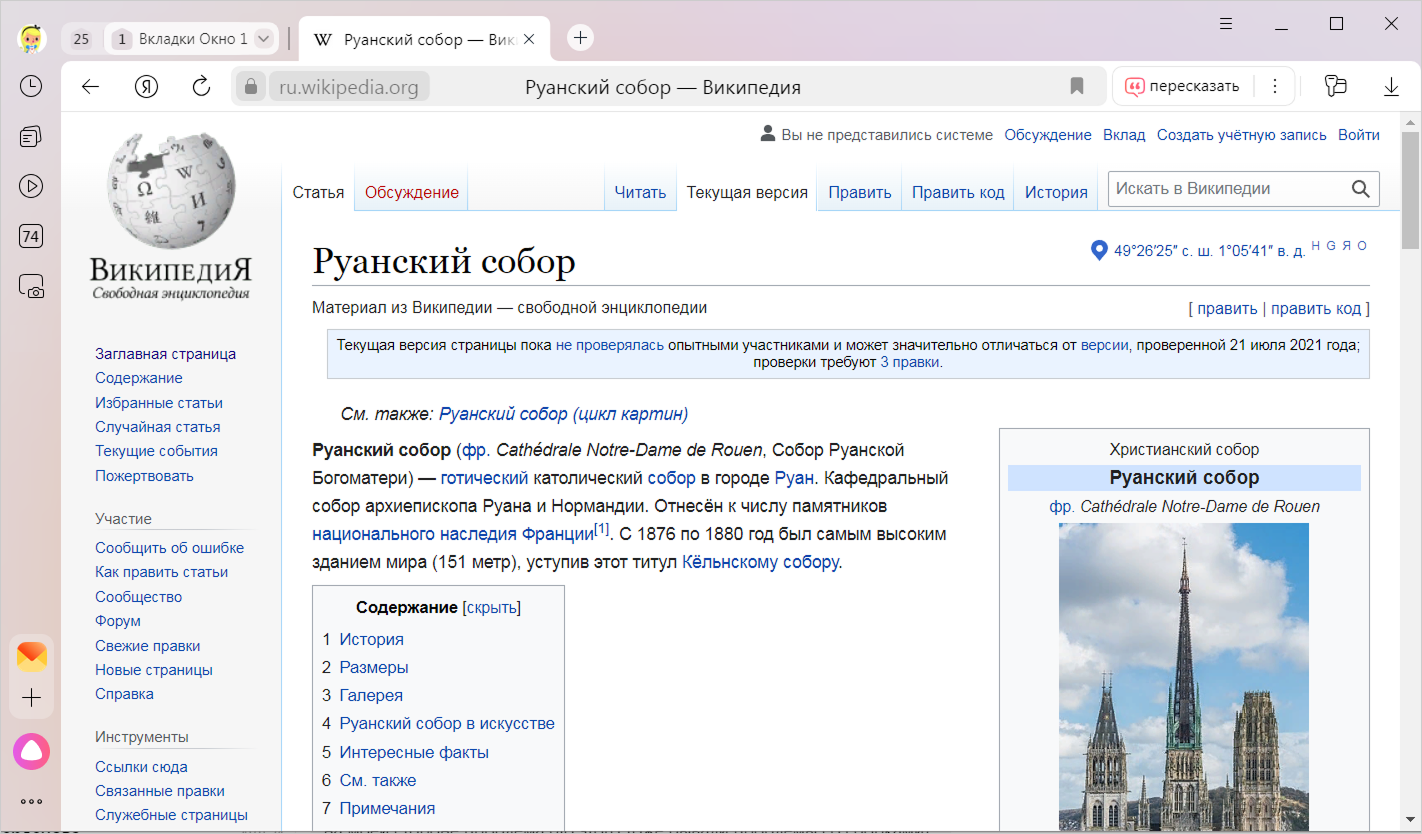The height and width of the screenshot is (834, 1422).
Task: Expand the Вкладки Окно 1 tab group dropdown
Action: (263, 39)
